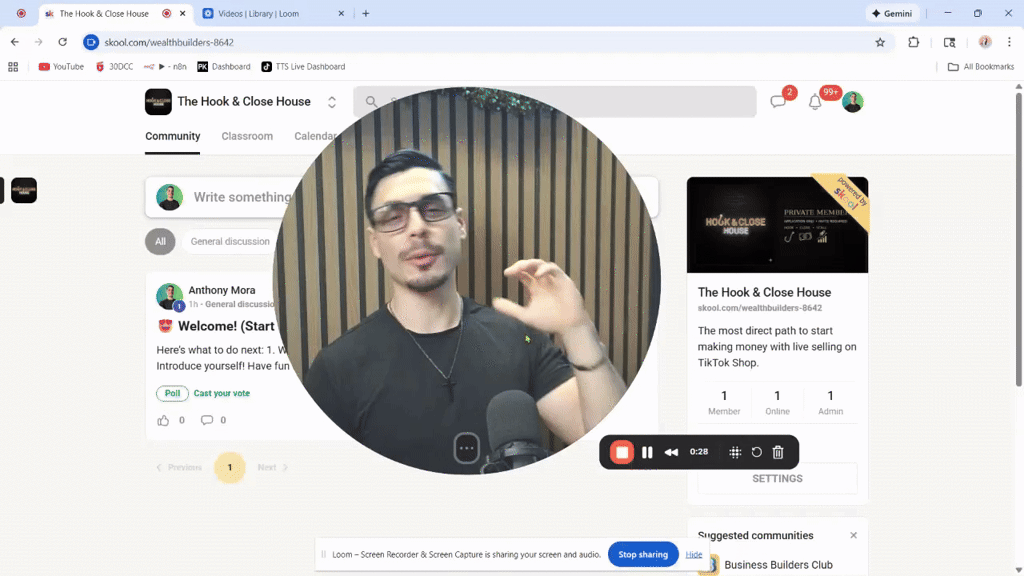Click the left sidebar community icon

click(24, 191)
